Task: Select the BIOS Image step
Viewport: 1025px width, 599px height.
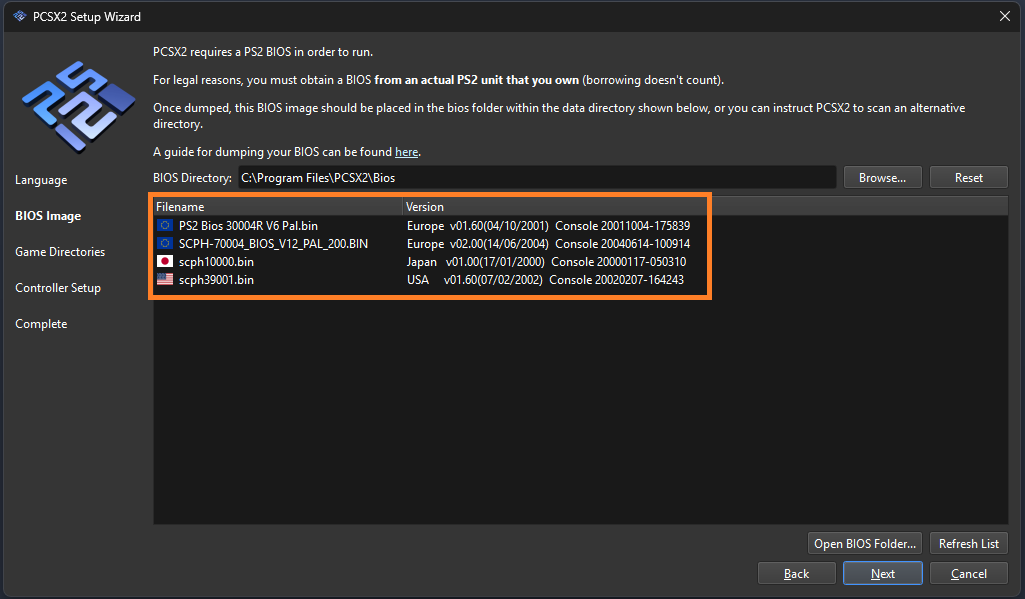Action: 48,216
